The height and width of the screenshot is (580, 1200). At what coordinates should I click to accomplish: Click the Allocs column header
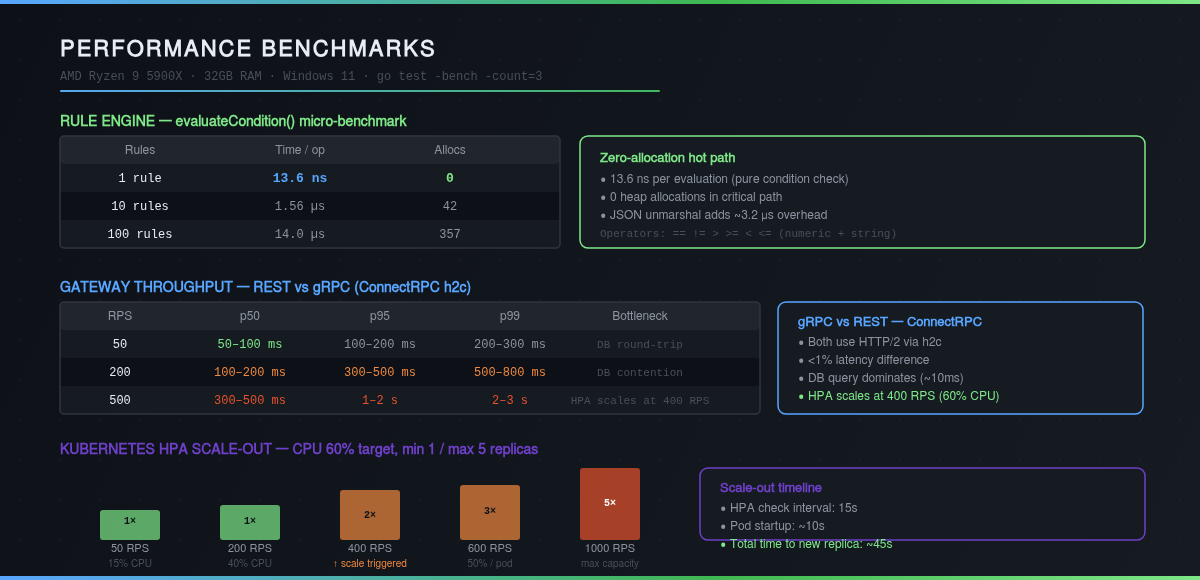tap(449, 149)
